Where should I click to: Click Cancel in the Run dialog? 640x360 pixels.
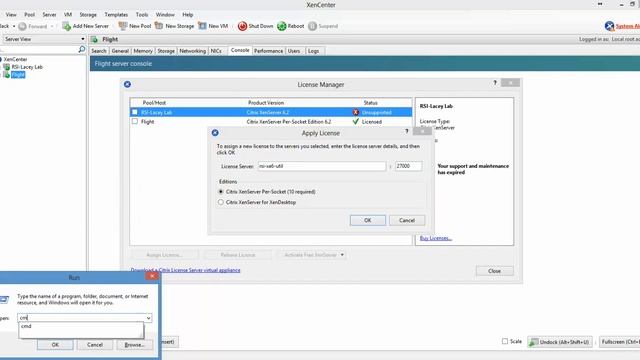[x=95, y=345]
